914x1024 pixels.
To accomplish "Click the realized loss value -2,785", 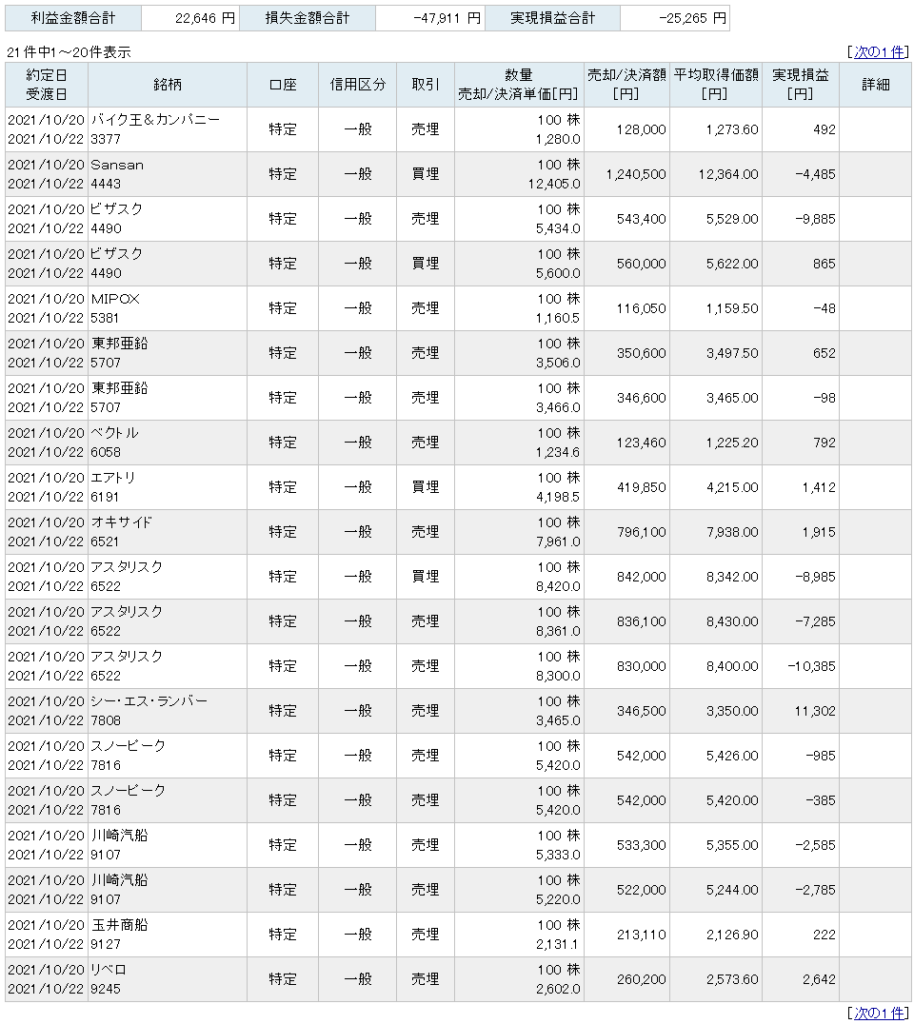I will tap(815, 890).
